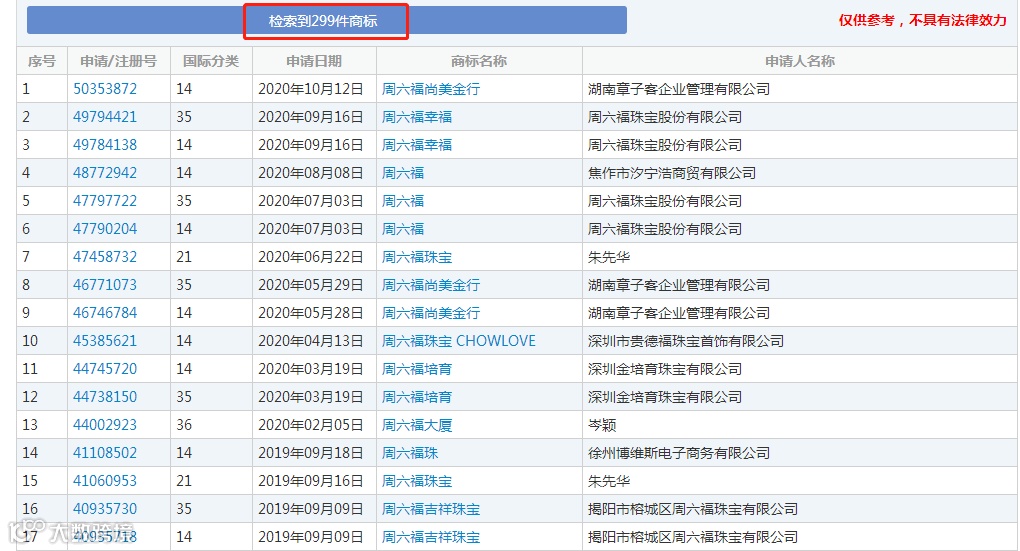Click trademark 周六福尚美金行 in row 9

tap(431, 312)
